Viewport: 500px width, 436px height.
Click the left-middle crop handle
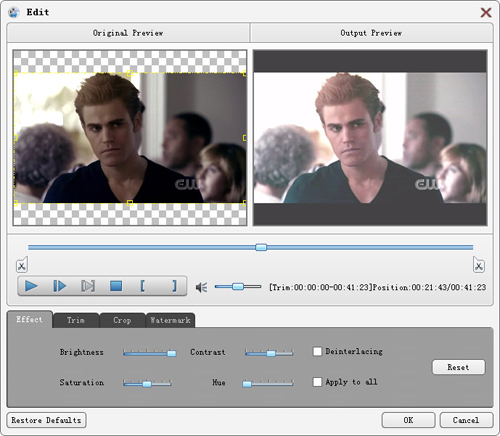[15, 138]
